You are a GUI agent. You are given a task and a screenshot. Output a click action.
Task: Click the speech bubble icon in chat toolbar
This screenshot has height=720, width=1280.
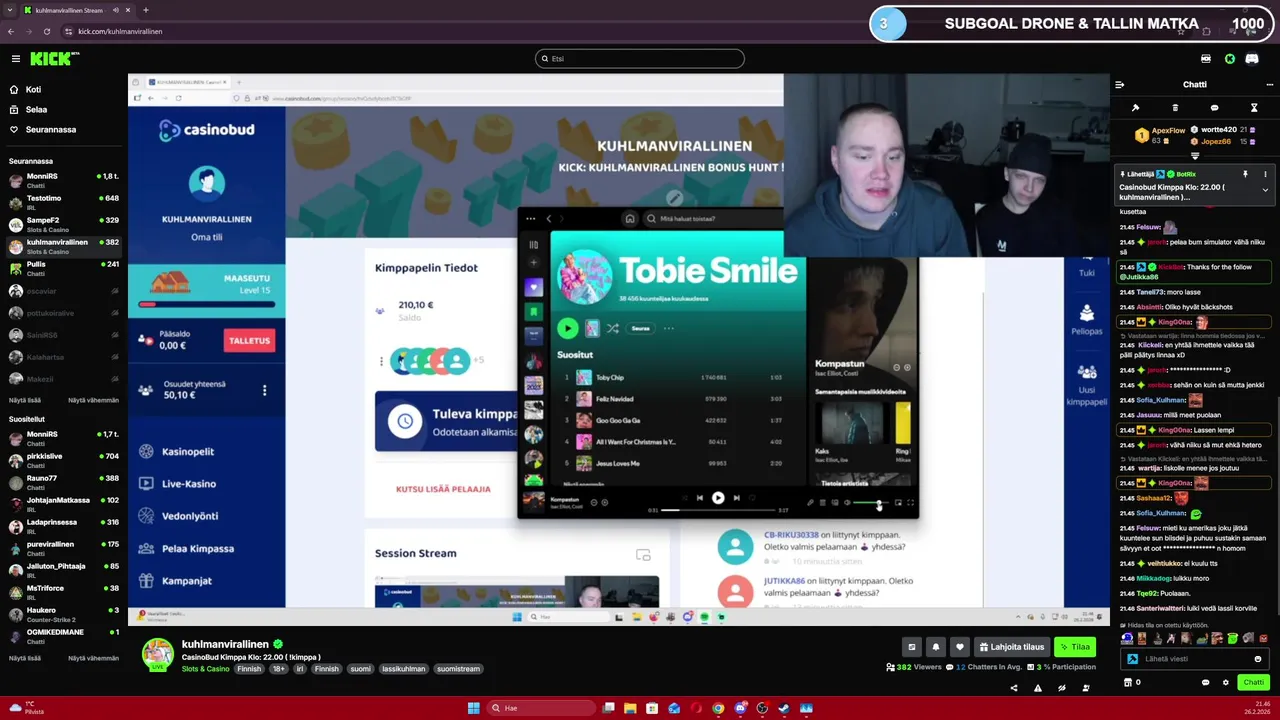1214,108
